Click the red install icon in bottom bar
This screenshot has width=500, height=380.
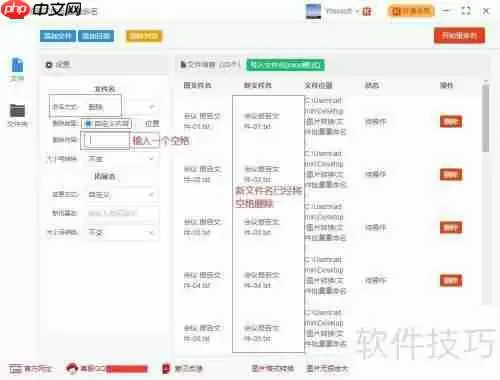pyautogui.click(x=166, y=368)
